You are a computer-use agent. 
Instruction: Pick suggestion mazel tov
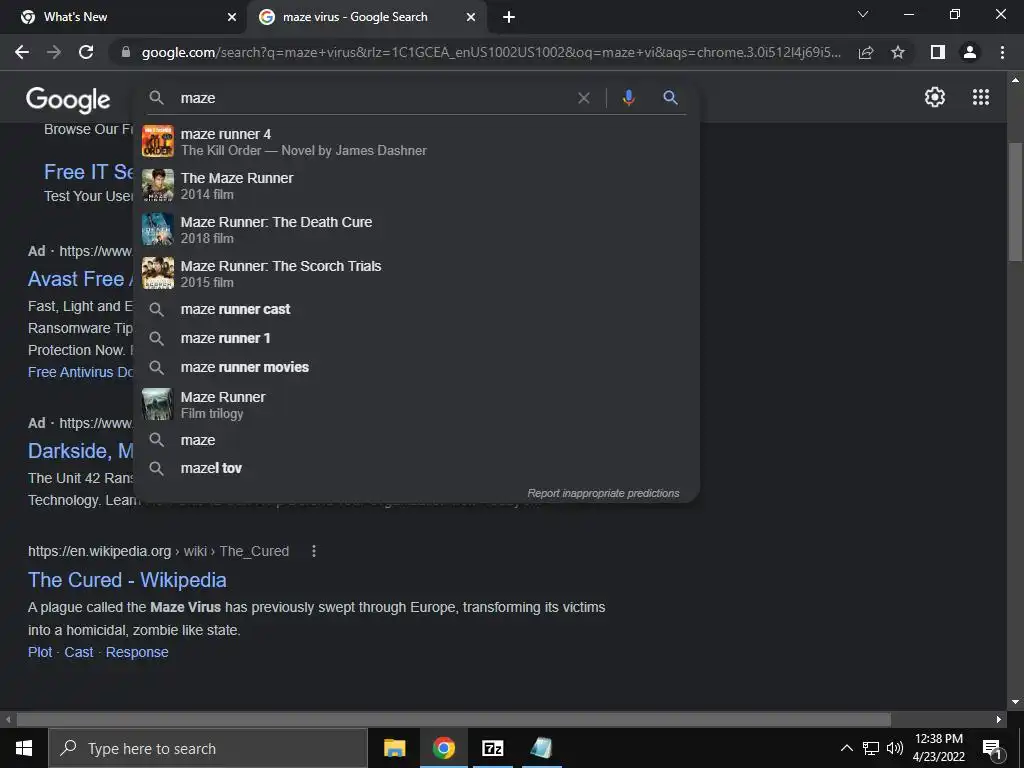click(416, 468)
